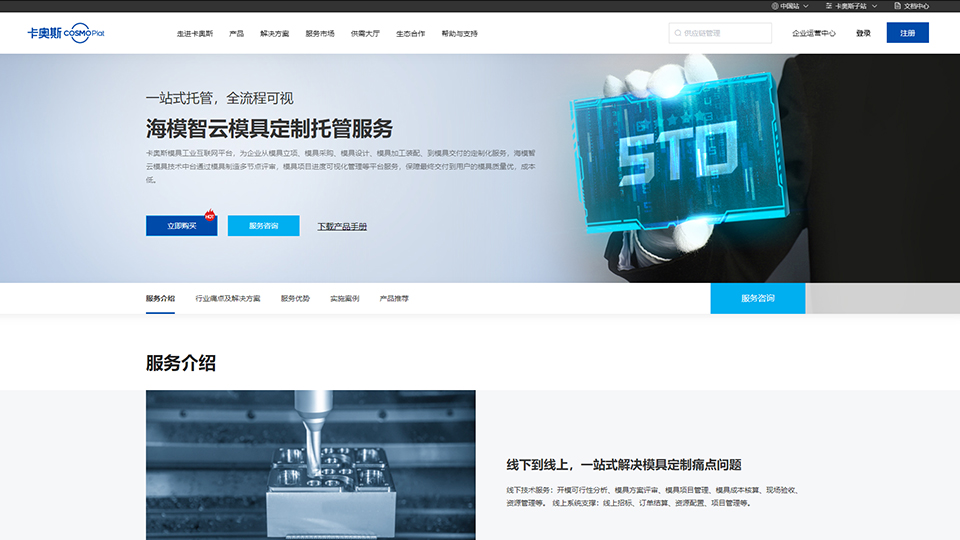Click the milling machine image

[310, 465]
